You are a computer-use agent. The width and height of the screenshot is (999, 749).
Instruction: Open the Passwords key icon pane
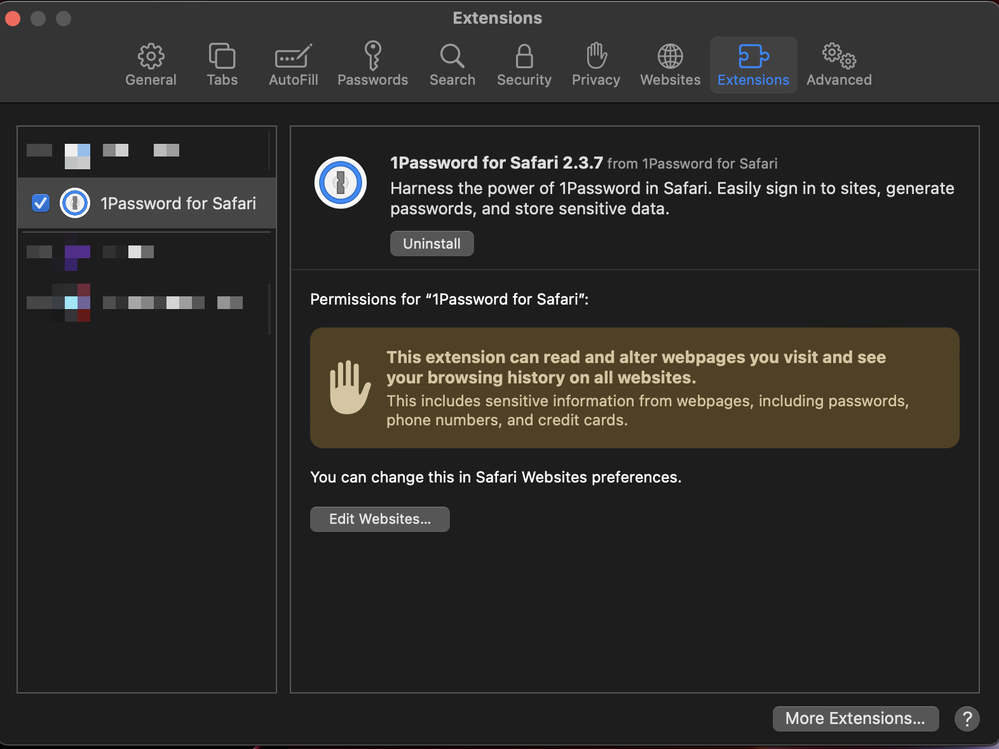click(372, 65)
